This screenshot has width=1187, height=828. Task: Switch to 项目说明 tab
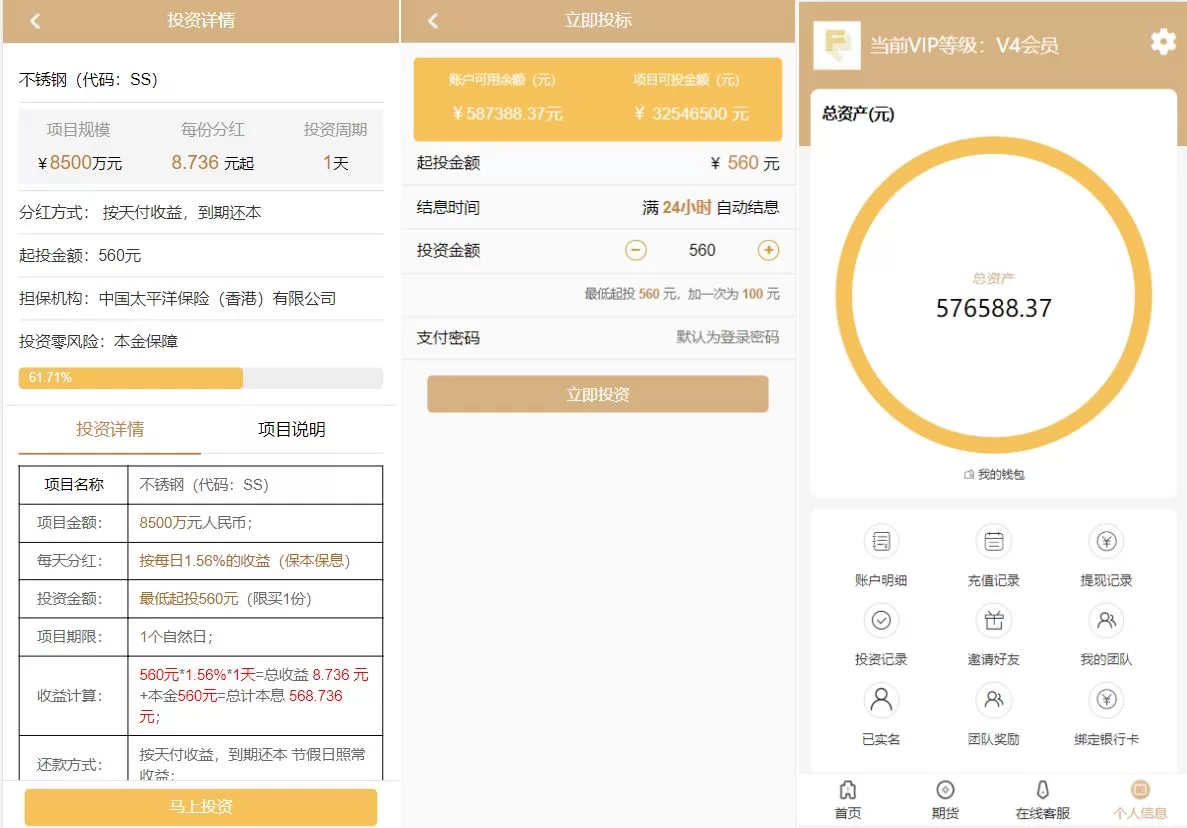point(291,430)
